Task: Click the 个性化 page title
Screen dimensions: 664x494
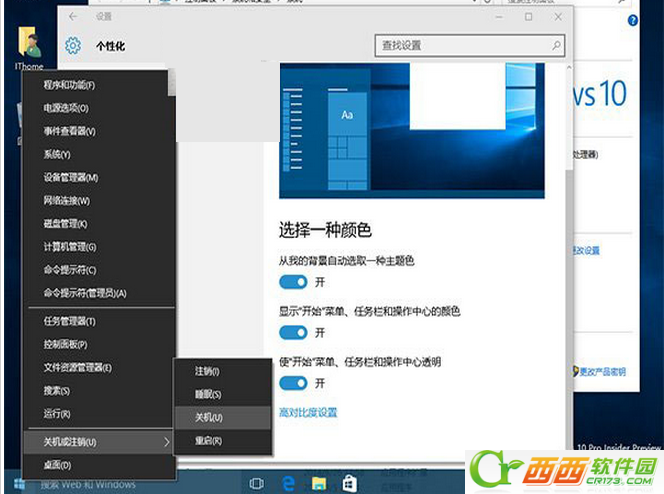Action: [110, 46]
